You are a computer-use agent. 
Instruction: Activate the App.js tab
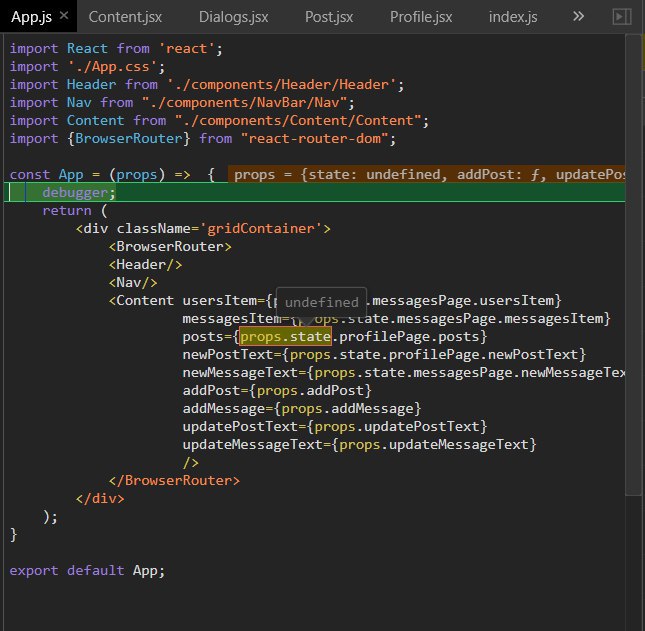pyautogui.click(x=30, y=17)
